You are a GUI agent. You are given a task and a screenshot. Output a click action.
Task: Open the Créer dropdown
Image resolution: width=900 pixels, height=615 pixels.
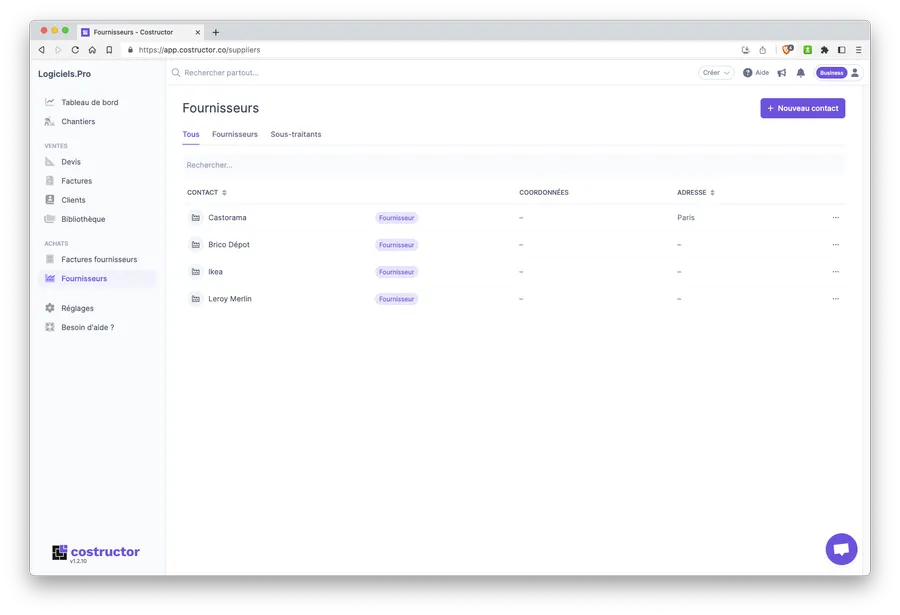click(716, 73)
